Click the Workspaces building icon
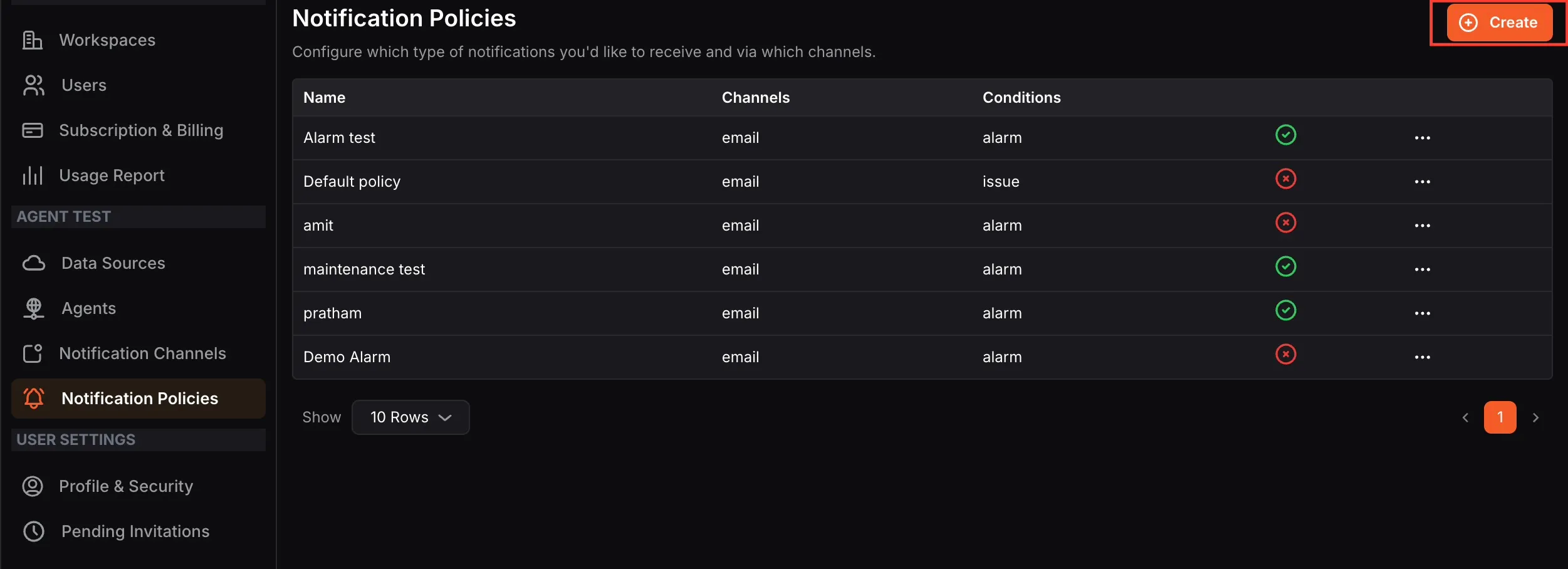The height and width of the screenshot is (569, 1568). point(33,40)
